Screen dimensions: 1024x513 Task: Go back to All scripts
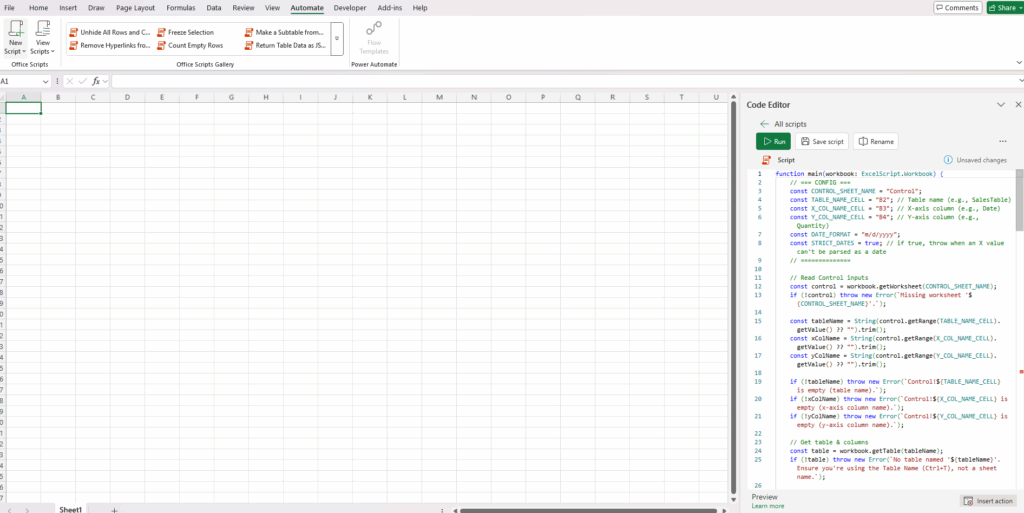tap(765, 124)
